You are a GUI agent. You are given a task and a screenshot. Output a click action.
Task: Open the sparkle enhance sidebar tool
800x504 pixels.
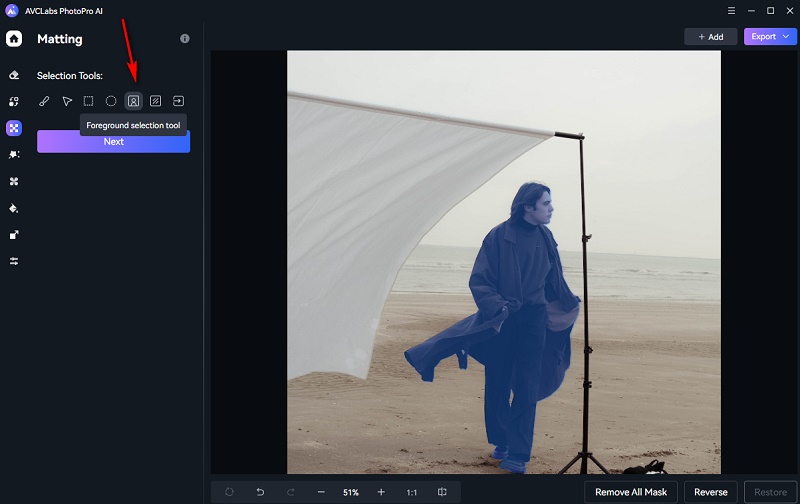14,155
